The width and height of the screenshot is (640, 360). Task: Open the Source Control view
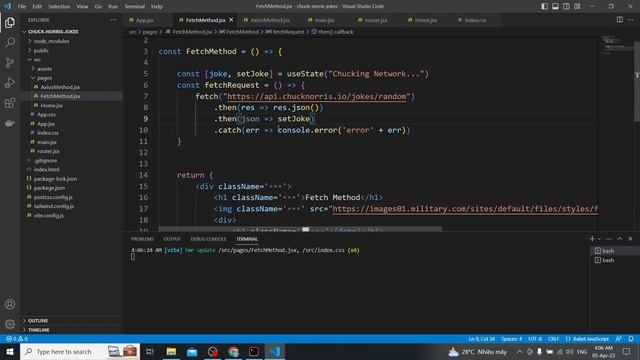[10, 62]
